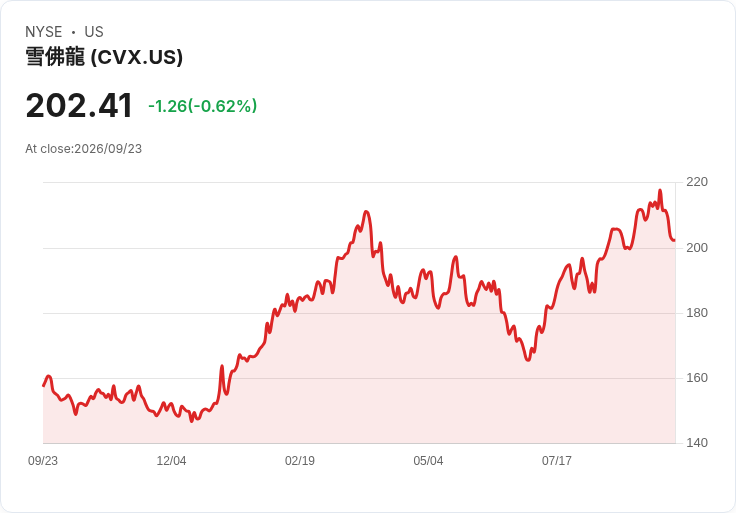Click the 220 price axis label
Viewport: 736px width, 513px height.
click(697, 182)
